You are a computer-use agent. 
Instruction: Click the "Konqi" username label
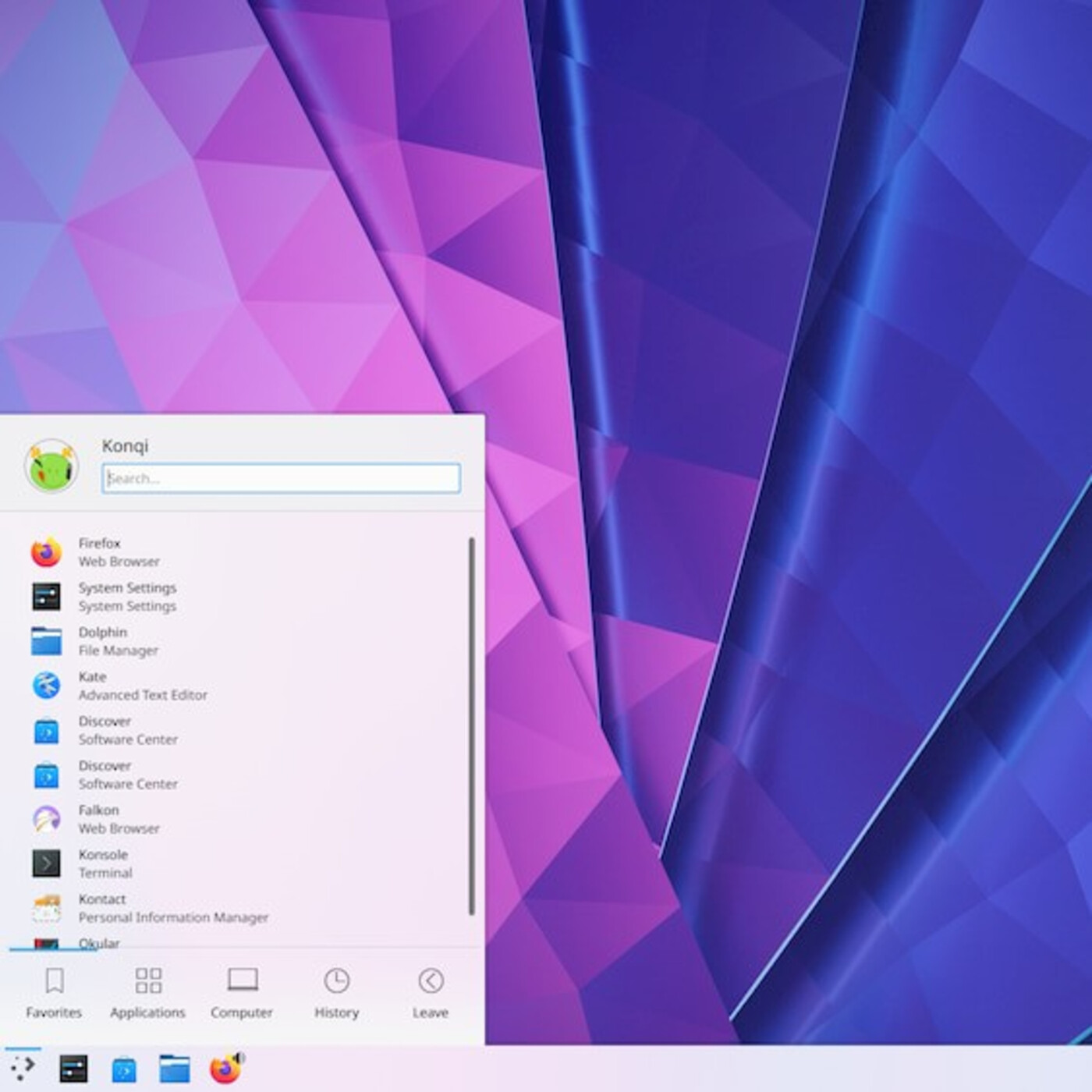pos(125,446)
